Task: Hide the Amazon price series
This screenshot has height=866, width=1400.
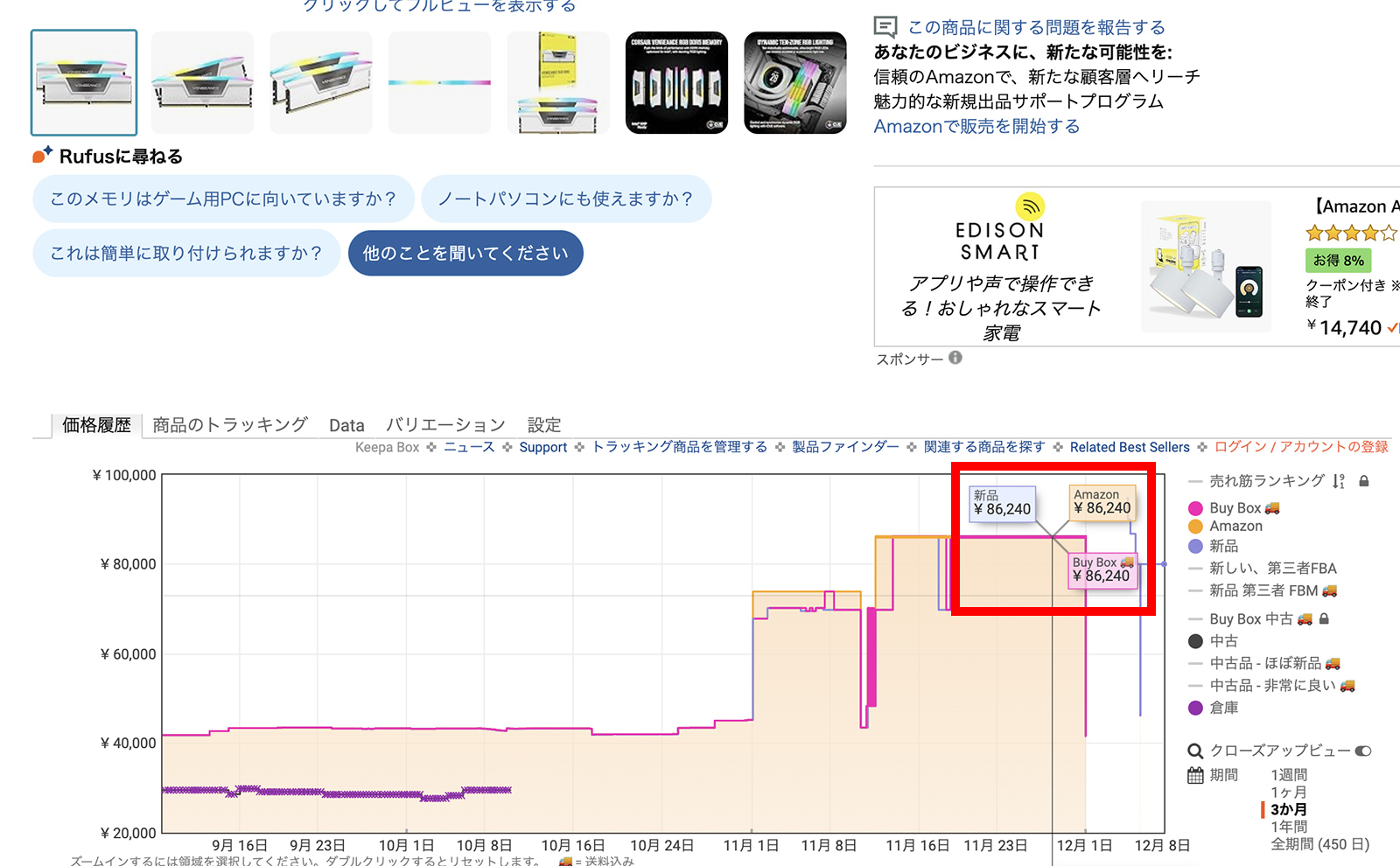Action: pyautogui.click(x=1195, y=527)
